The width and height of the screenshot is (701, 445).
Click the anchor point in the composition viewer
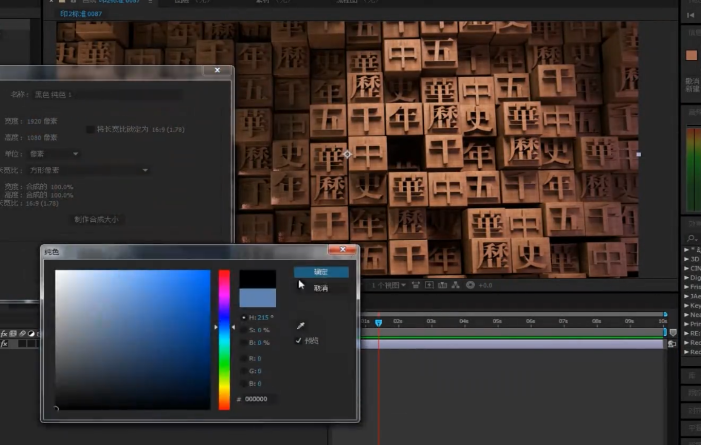point(347,154)
